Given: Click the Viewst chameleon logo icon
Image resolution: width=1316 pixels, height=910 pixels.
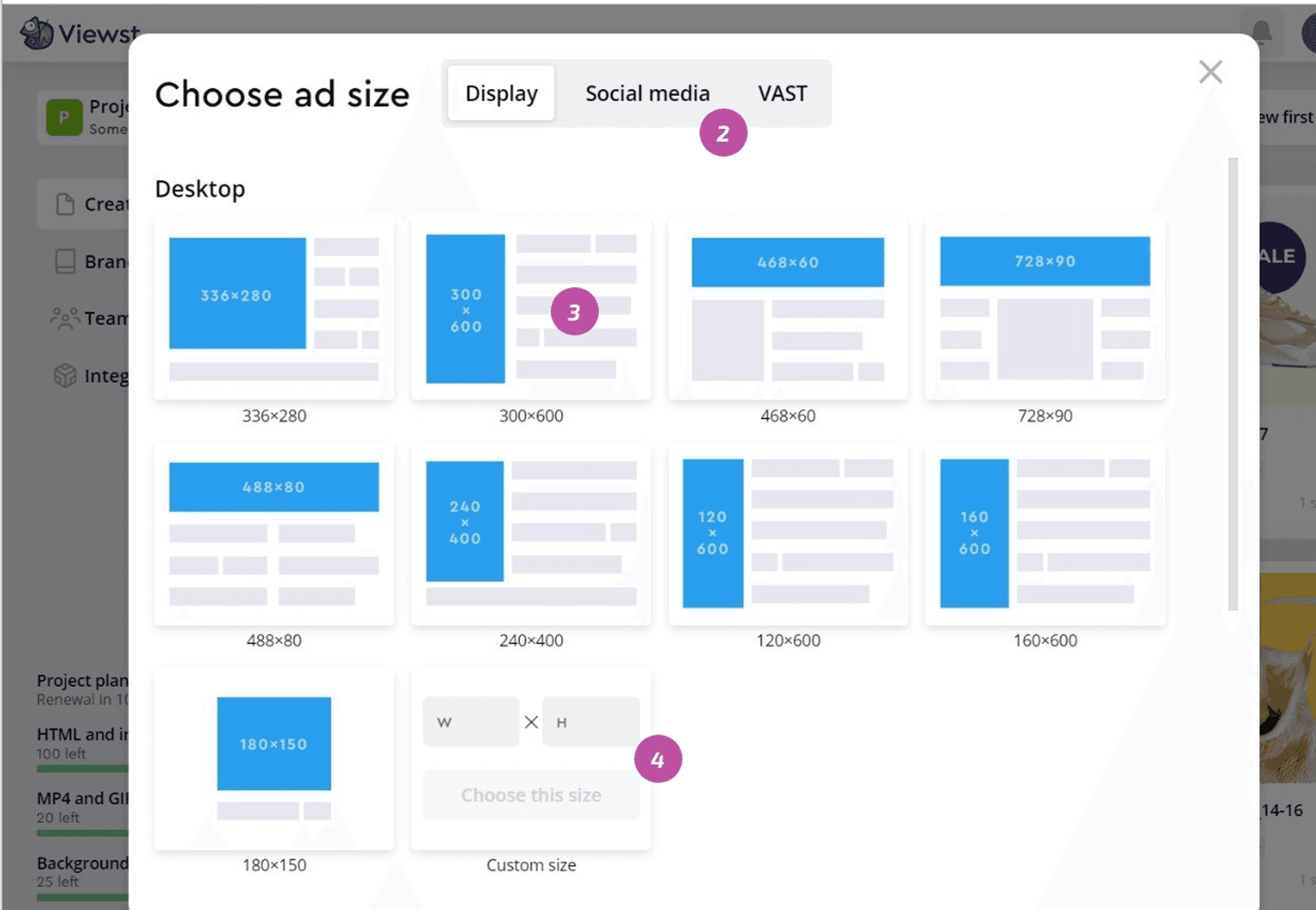Looking at the screenshot, I should tap(36, 32).
